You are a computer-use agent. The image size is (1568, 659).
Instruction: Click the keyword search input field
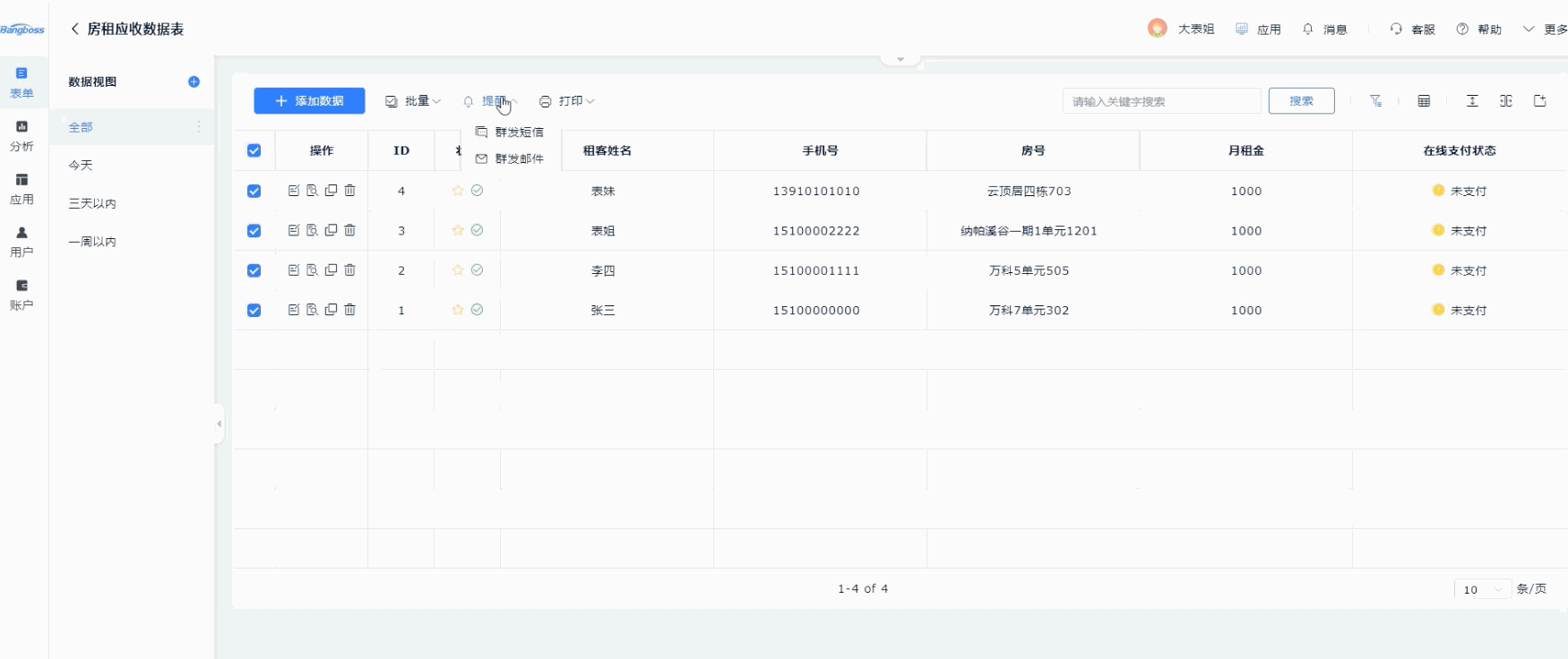1161,101
